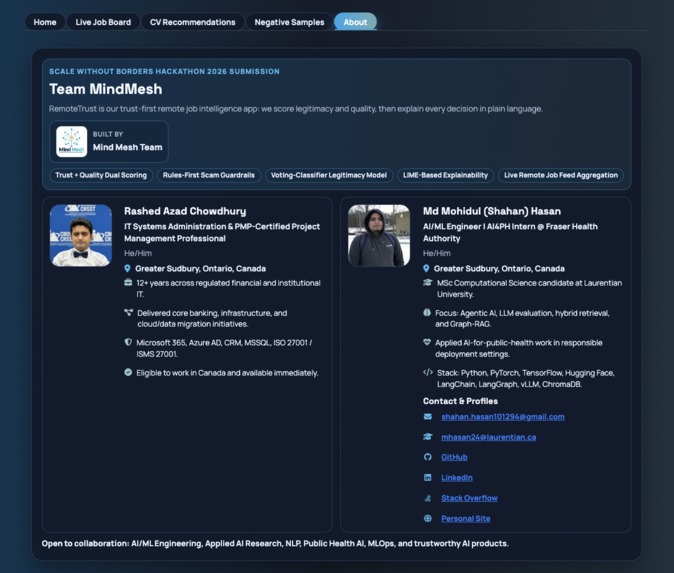
Task: Click the location pin icon in Rashed's card
Action: [127, 269]
